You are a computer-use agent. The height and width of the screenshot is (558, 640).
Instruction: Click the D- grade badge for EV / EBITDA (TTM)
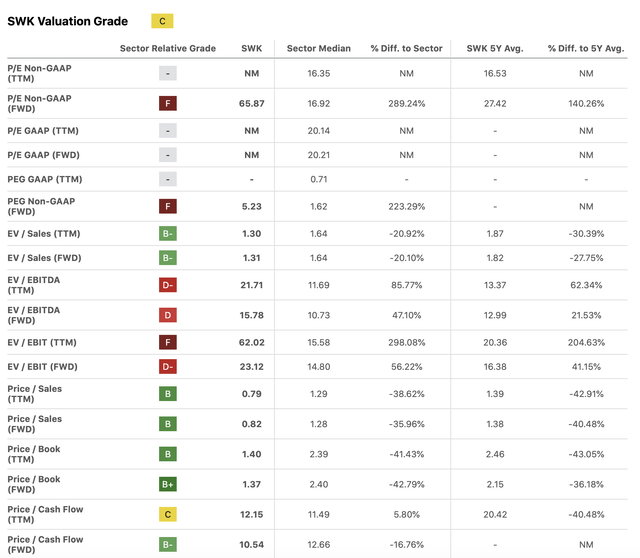click(168, 285)
